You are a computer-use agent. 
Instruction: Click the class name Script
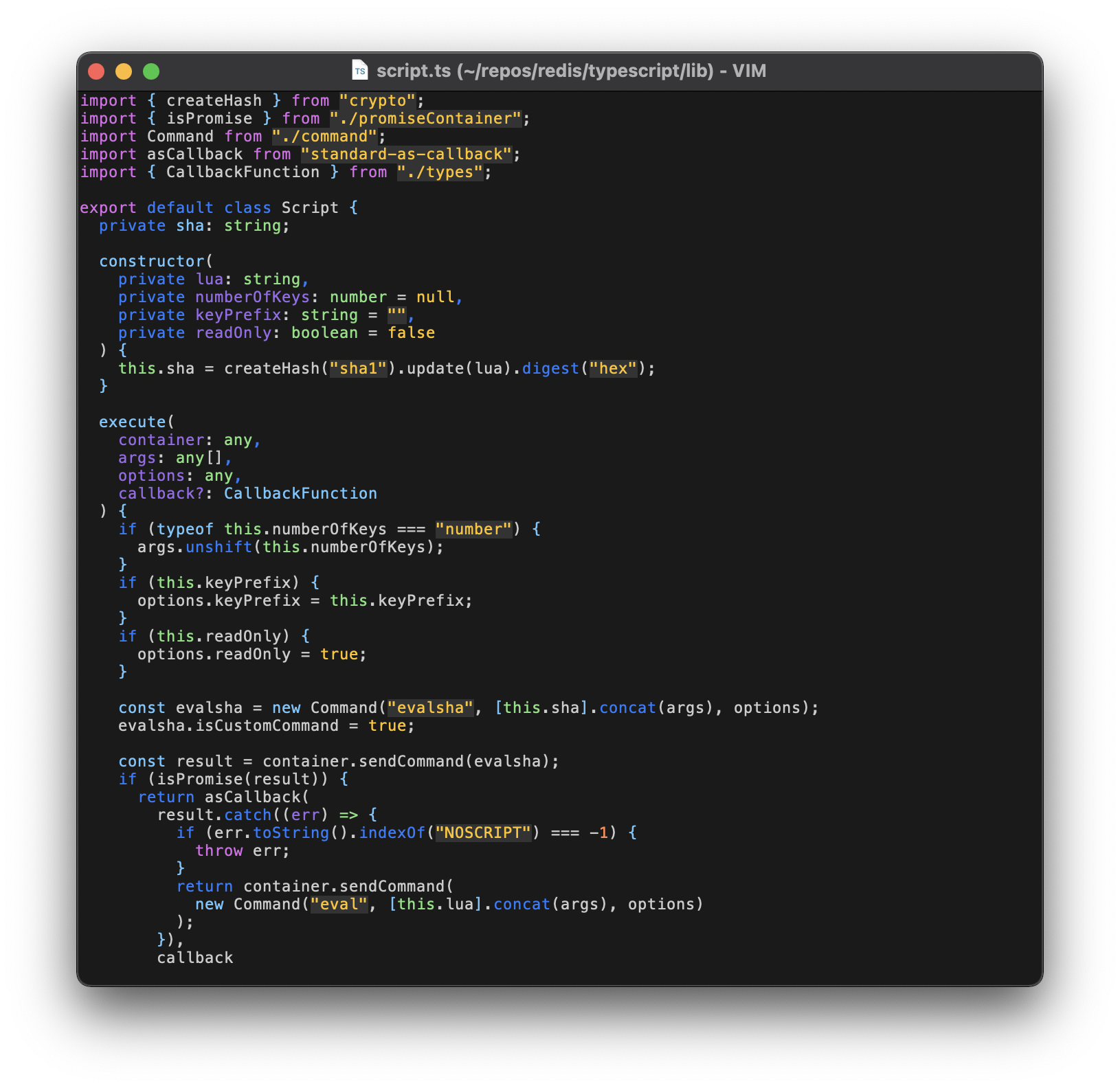coord(310,208)
